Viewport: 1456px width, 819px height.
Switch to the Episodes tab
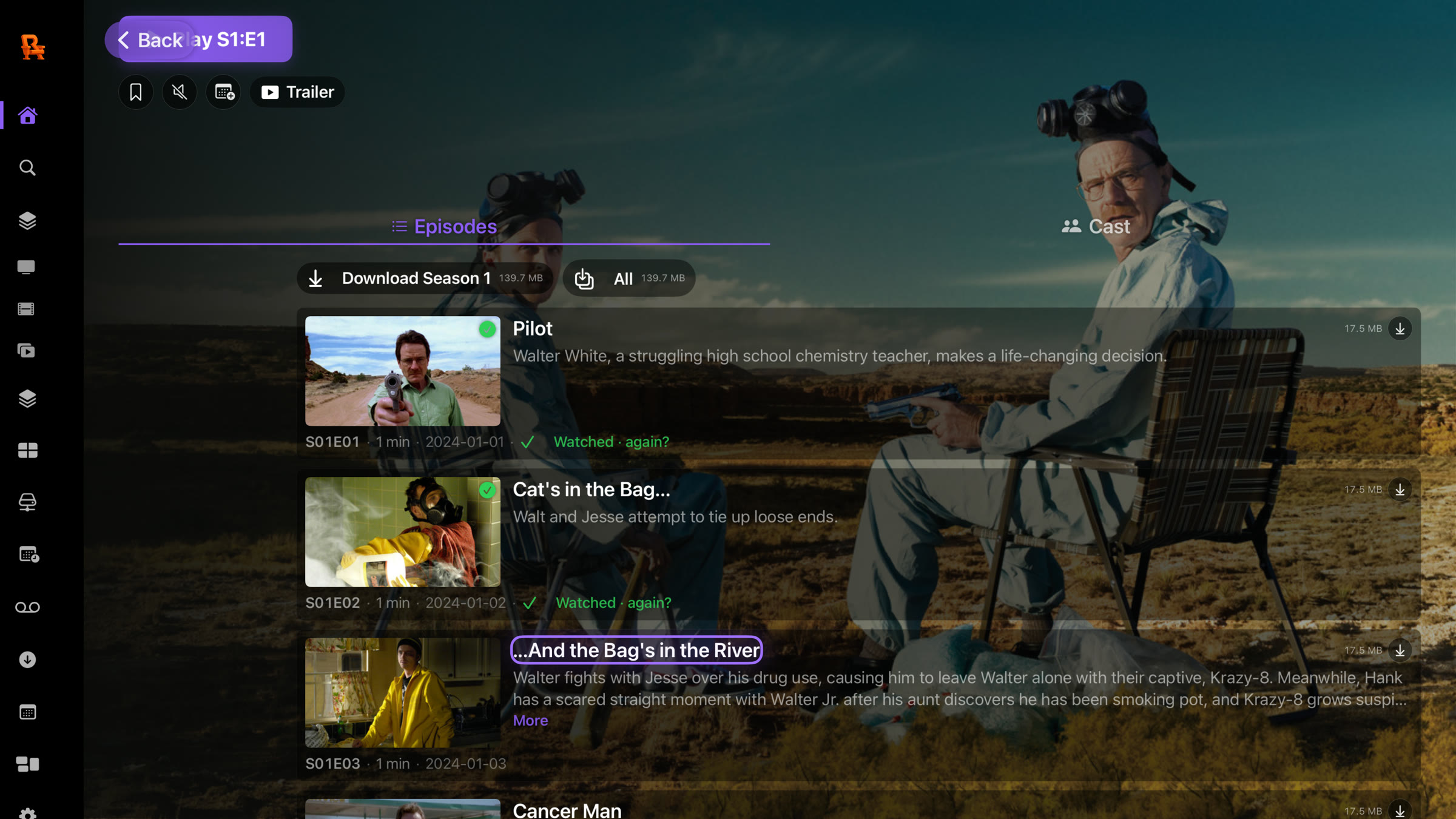(444, 226)
